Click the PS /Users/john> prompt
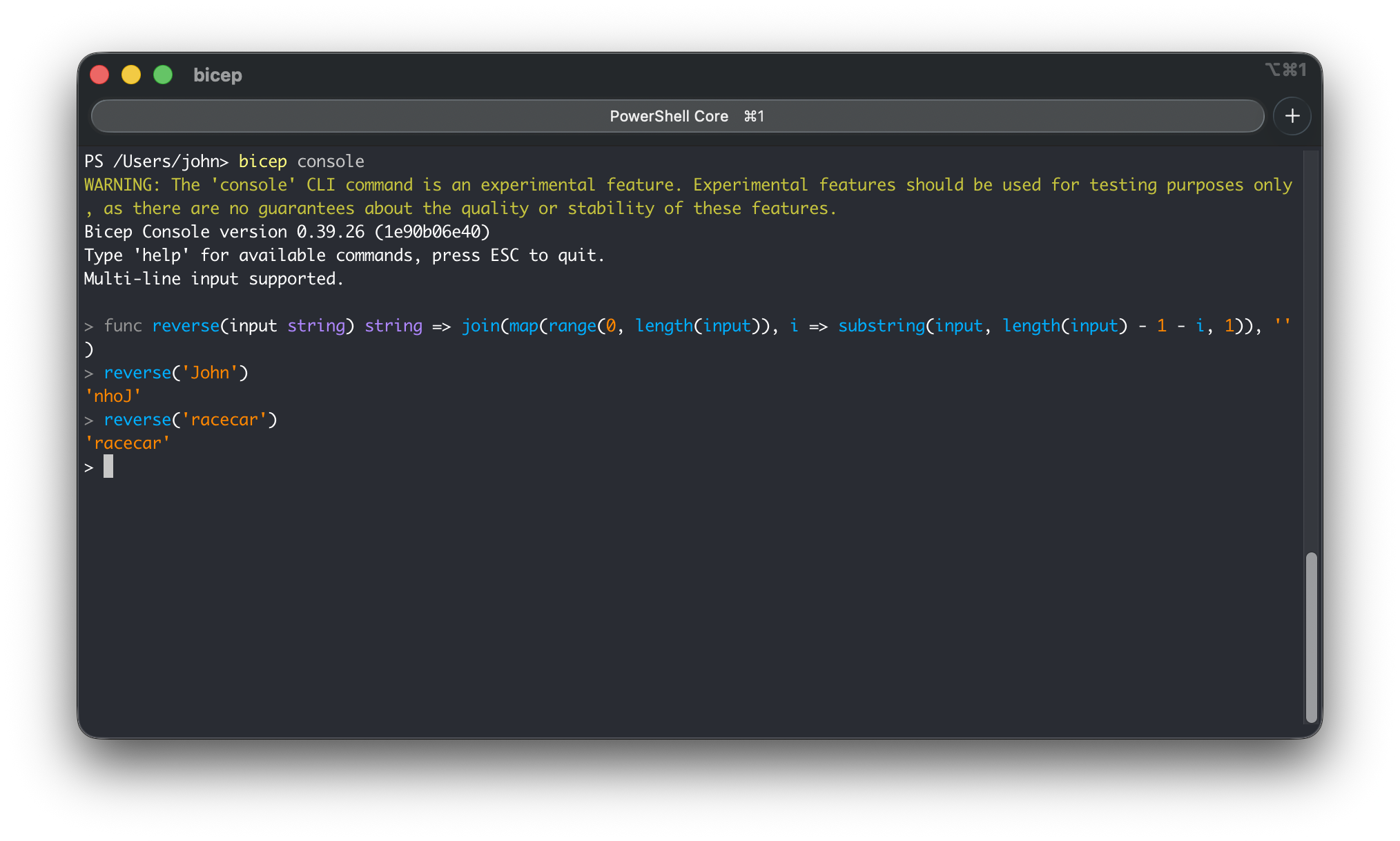Image resolution: width=1400 pixels, height=841 pixels. (155, 162)
